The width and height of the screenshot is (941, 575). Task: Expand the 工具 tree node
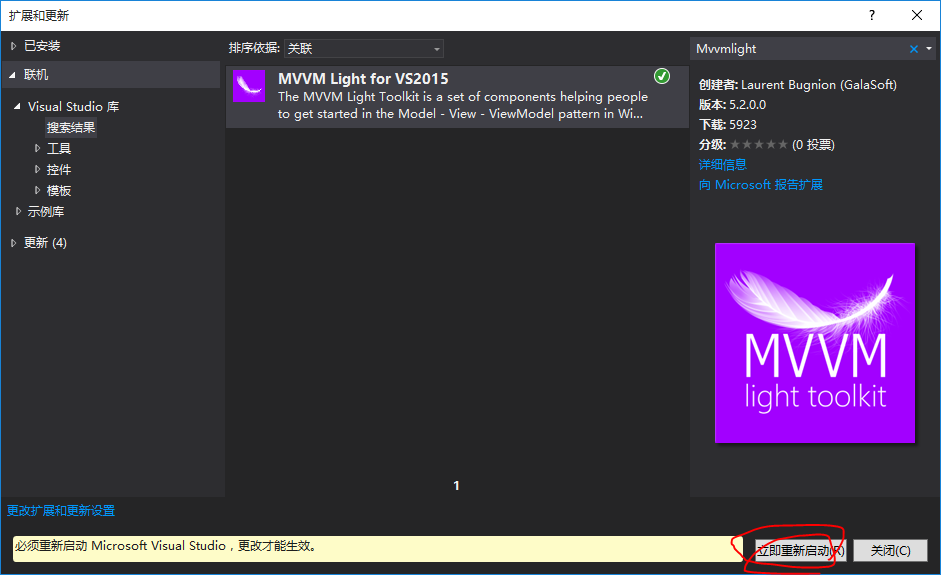click(x=37, y=148)
